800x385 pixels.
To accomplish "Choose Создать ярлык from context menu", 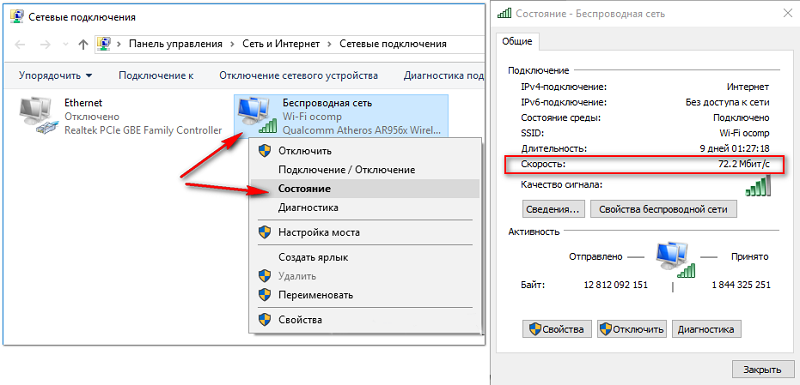I will click(365, 258).
